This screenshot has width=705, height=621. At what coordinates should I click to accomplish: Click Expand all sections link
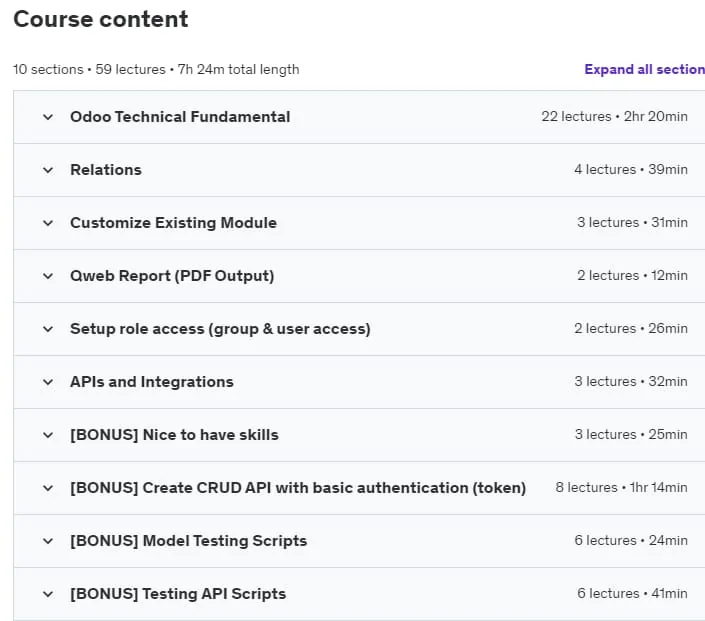point(644,69)
